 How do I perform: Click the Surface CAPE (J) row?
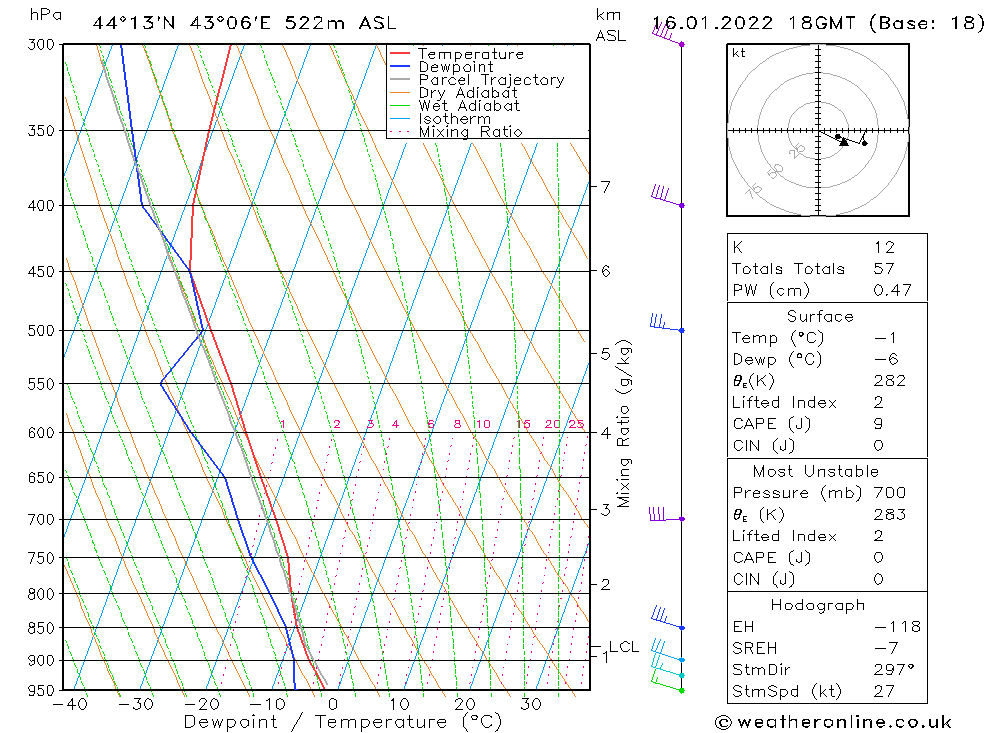[827, 424]
